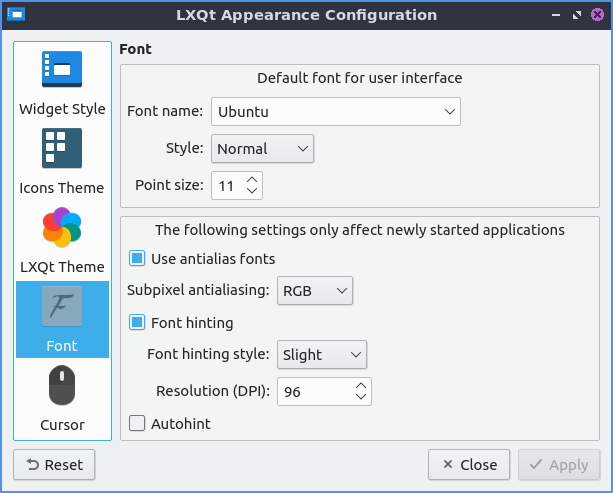Expand the Font name dropdown
The image size is (613, 493).
tap(335, 112)
